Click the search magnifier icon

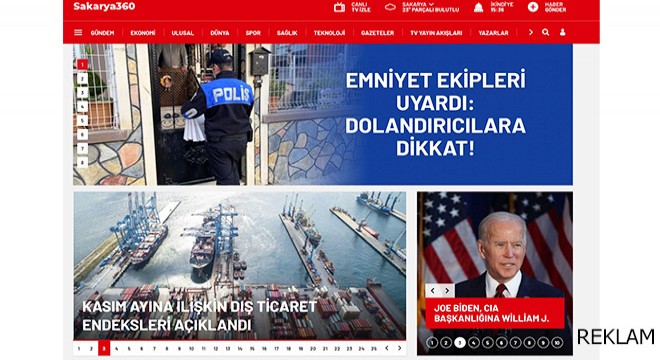pos(546,32)
